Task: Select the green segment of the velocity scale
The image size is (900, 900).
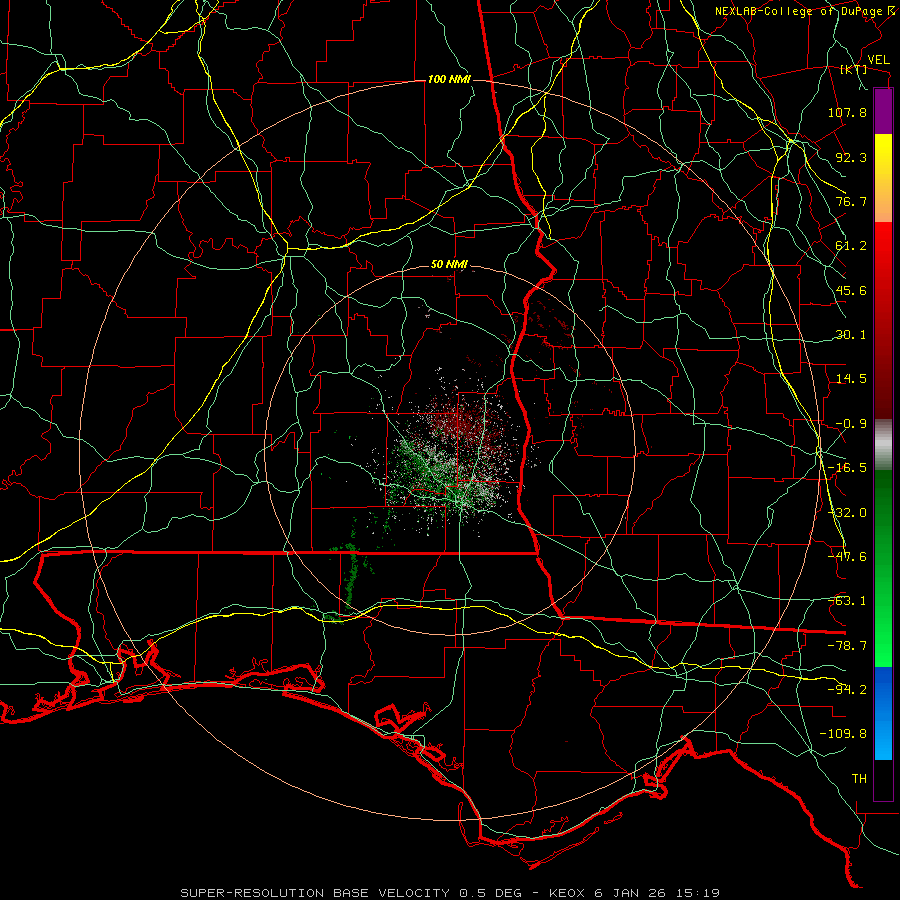Action: pyautogui.click(x=883, y=568)
